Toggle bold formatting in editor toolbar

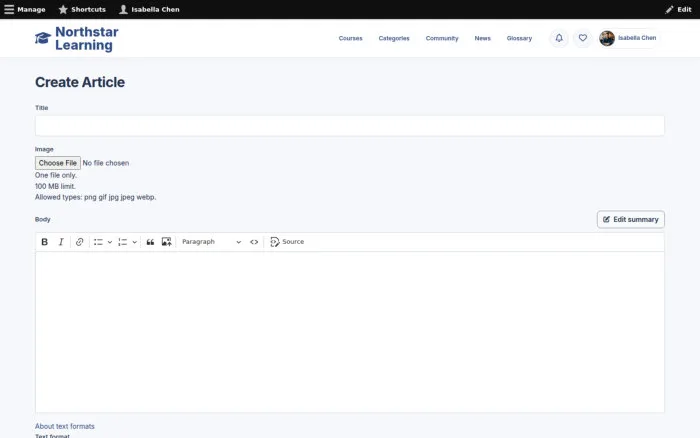point(44,242)
